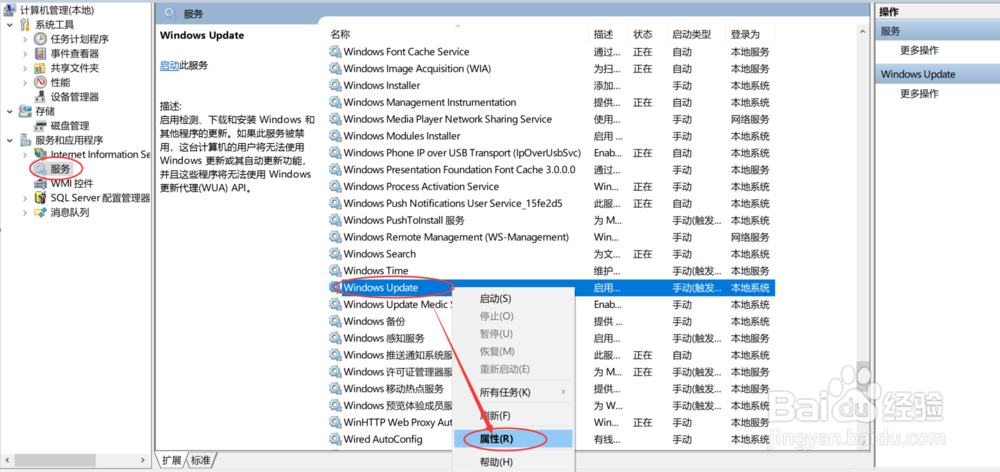
Task: Click the Performance (性能) icon
Action: coord(41,82)
